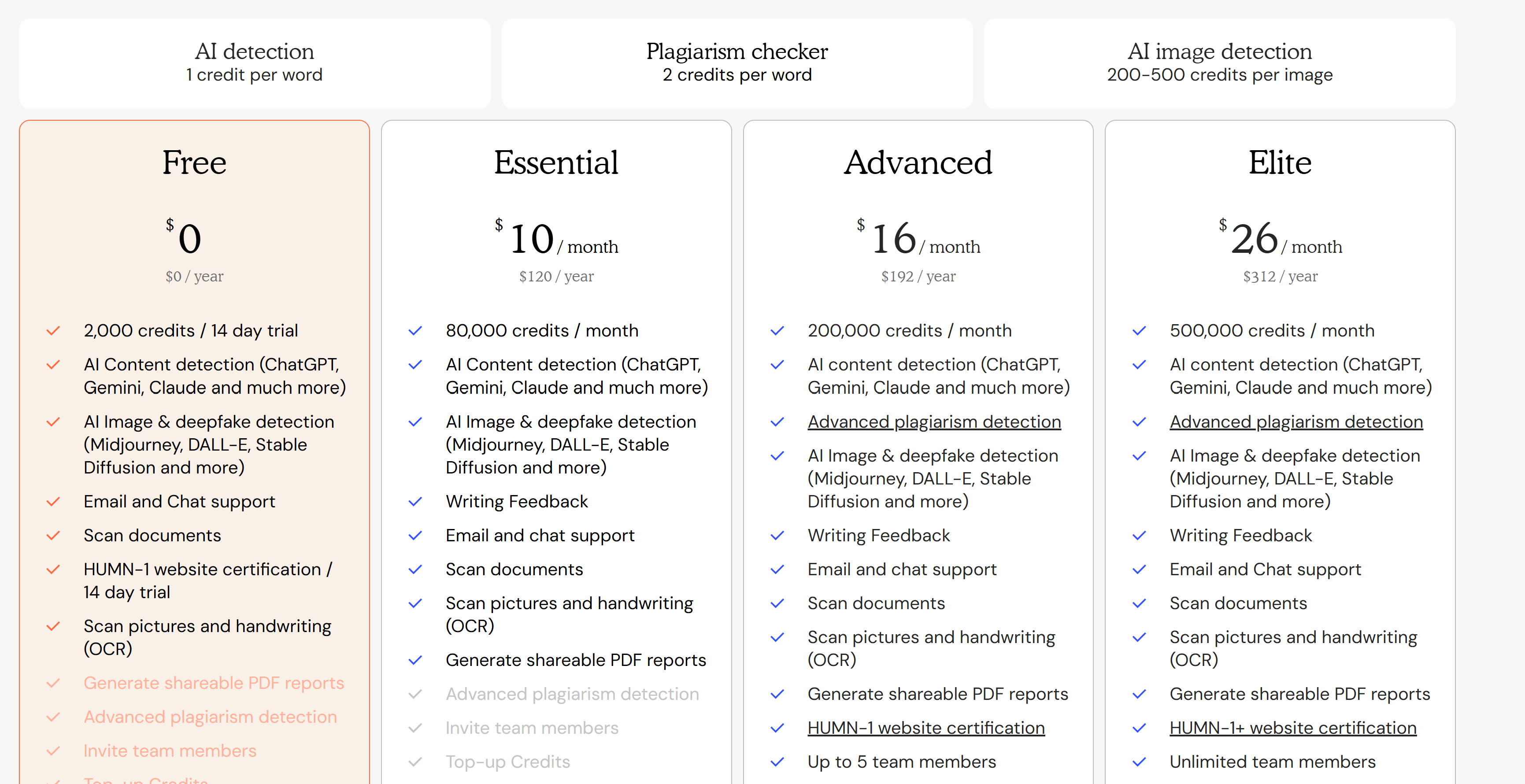
Task: Click the Free plan Scan documents checkmark
Action: tap(53, 535)
